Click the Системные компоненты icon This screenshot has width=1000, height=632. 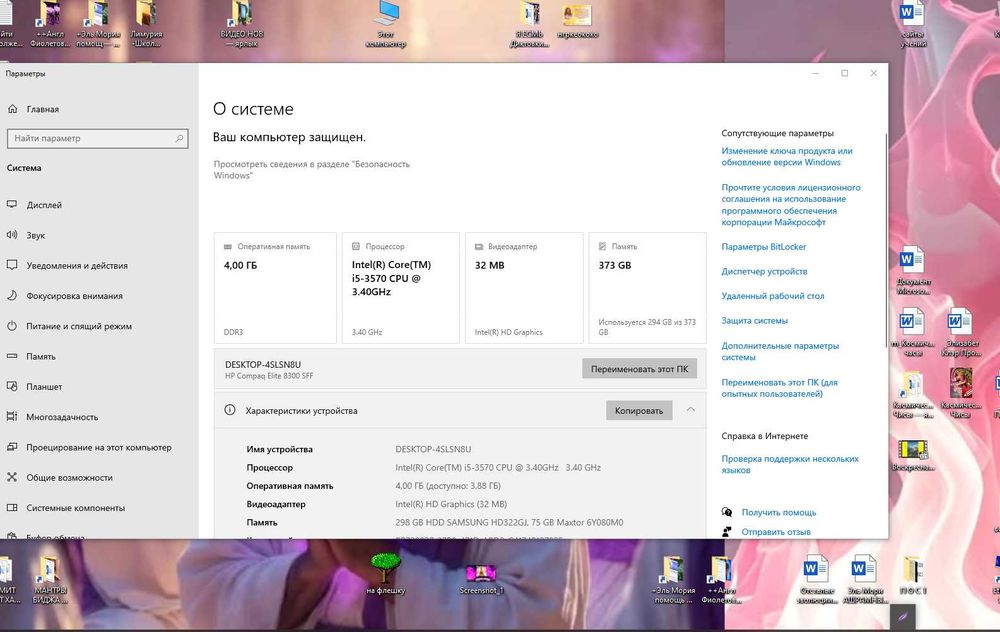(12, 508)
